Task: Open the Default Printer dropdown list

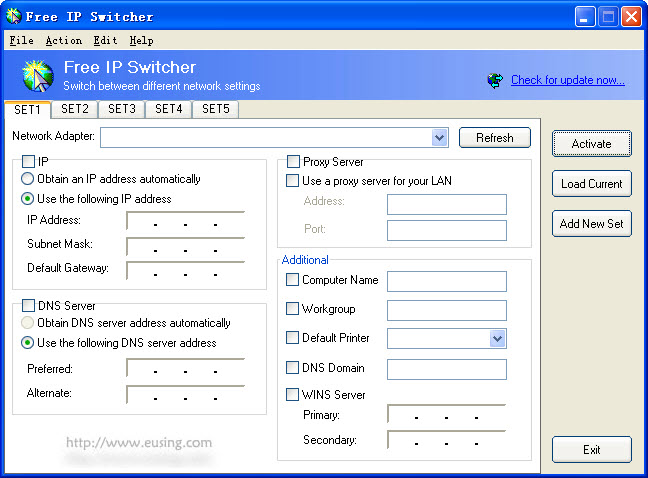Action: [497, 339]
